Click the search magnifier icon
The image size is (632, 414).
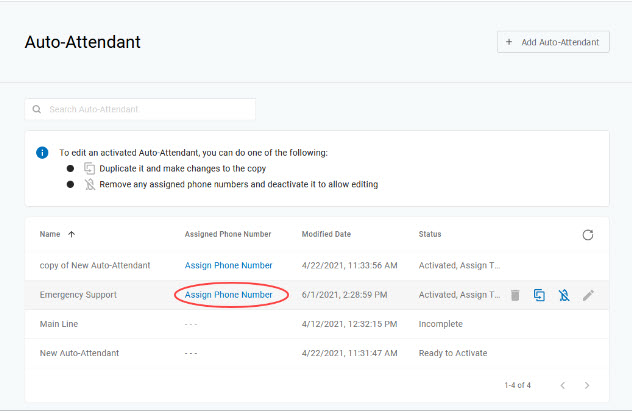click(x=37, y=109)
